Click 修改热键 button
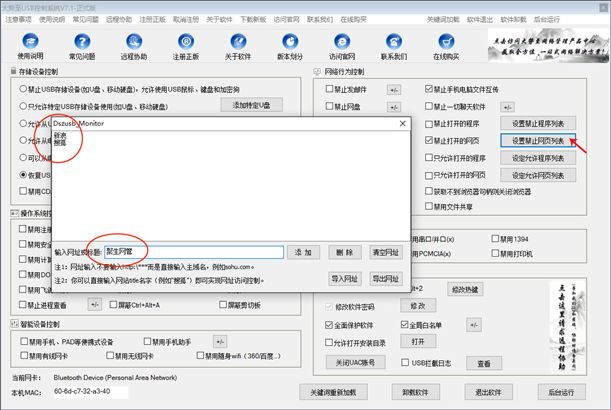 click(465, 290)
